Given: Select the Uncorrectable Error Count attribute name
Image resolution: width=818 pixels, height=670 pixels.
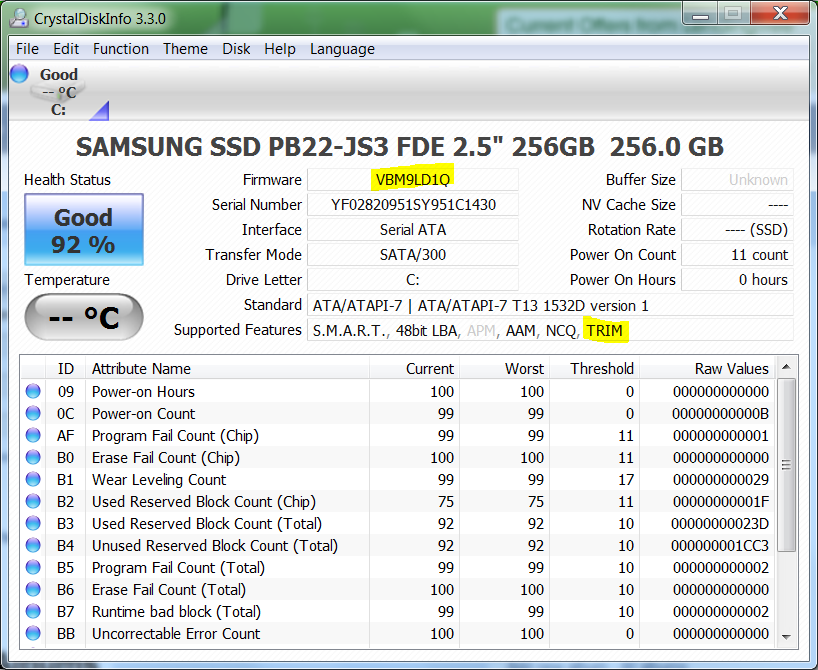Looking at the screenshot, I should [176, 633].
